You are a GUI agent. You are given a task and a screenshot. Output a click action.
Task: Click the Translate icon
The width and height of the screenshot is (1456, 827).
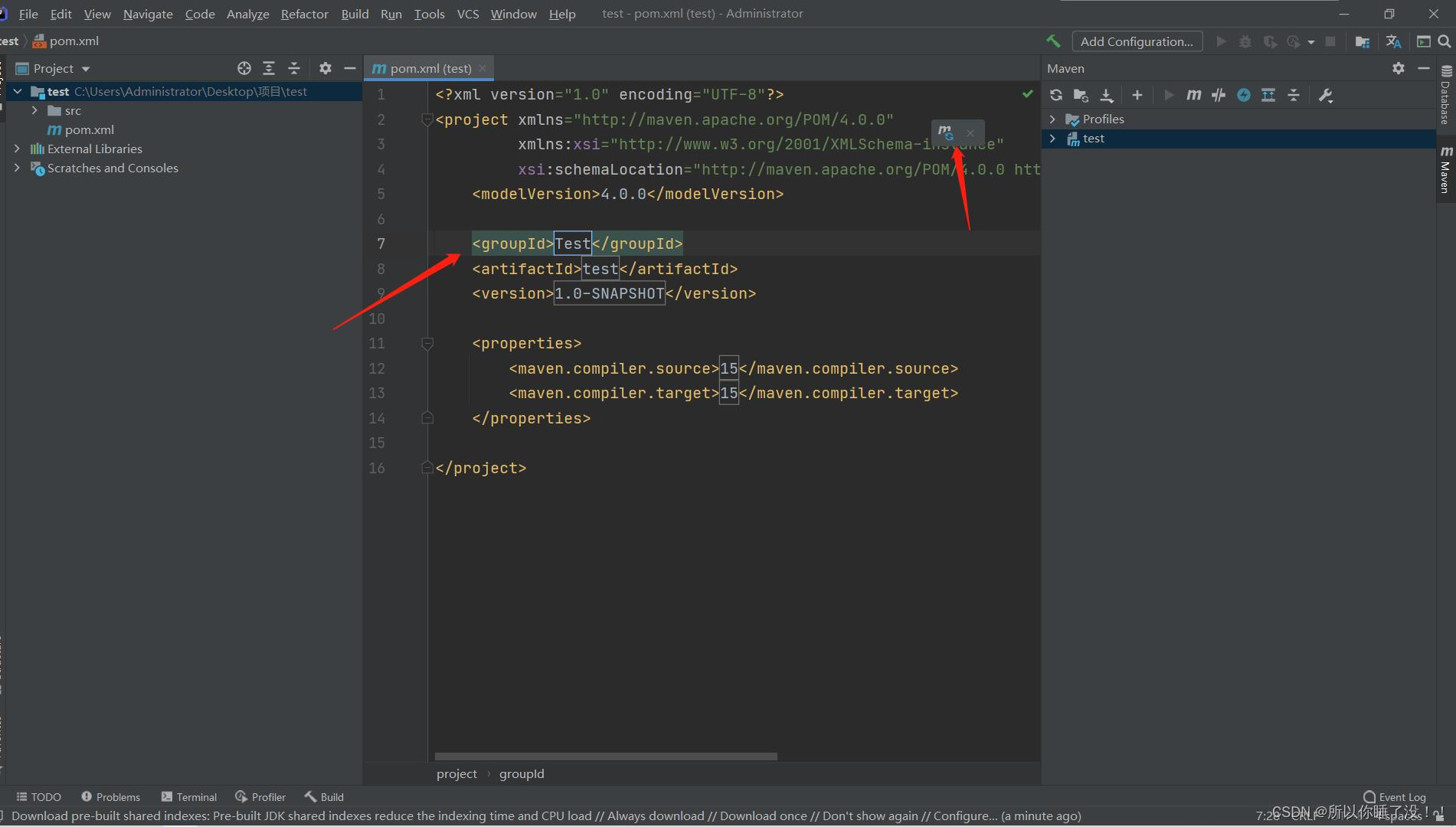click(x=1393, y=41)
